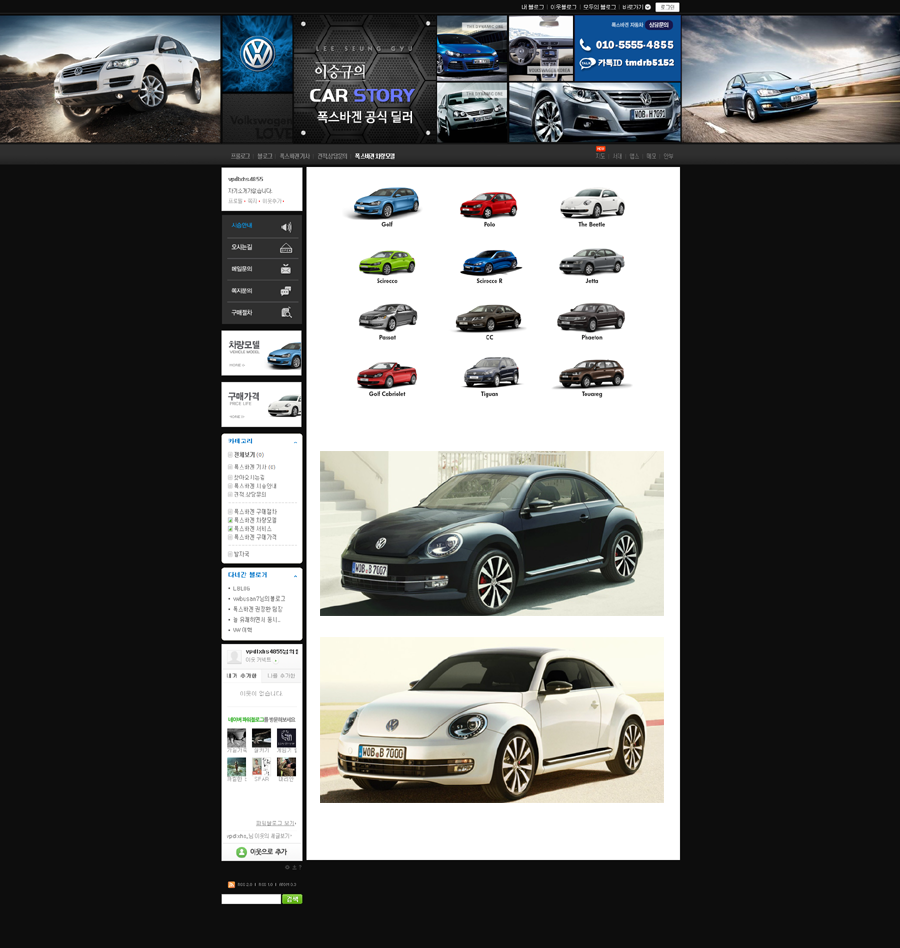
Task: Open the Touareg SUV model
Action: (591, 373)
